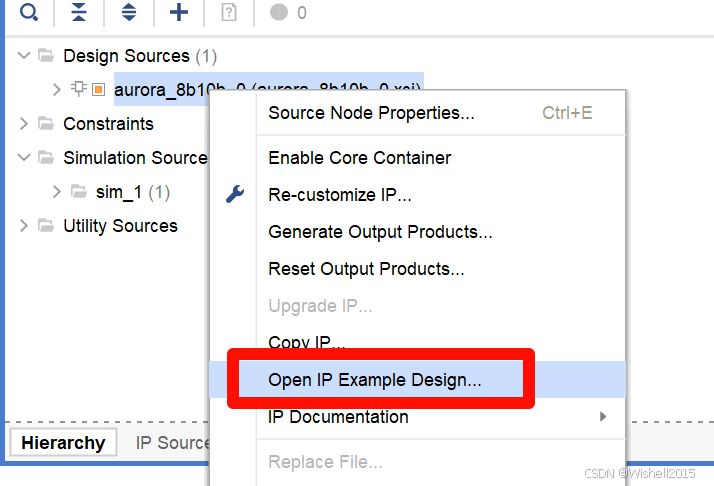Click the Design Sources folder icon

46,56
